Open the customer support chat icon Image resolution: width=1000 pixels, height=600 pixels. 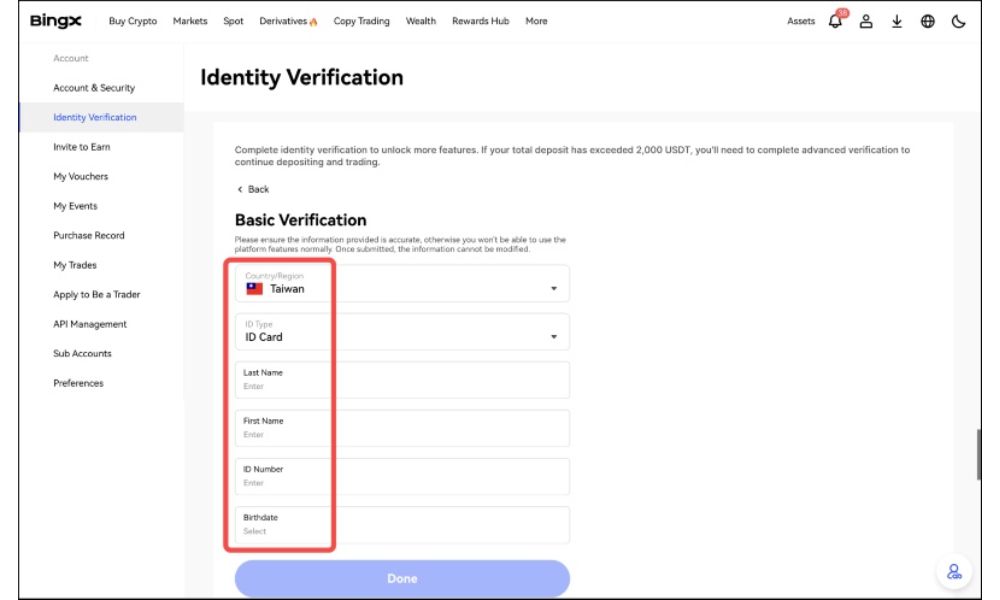point(953,571)
